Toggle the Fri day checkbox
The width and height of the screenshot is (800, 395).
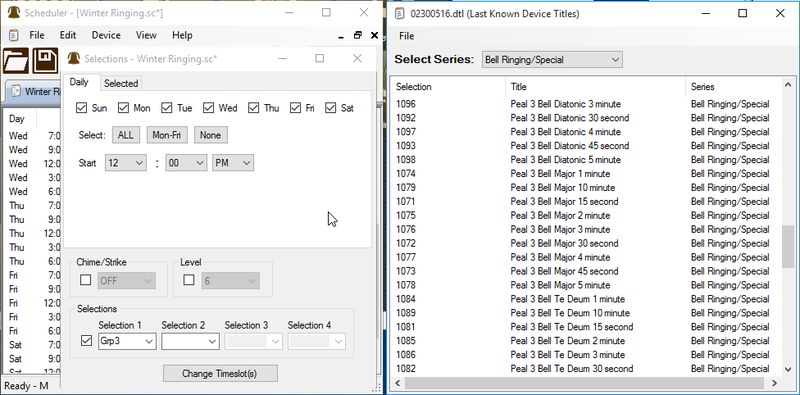295,108
